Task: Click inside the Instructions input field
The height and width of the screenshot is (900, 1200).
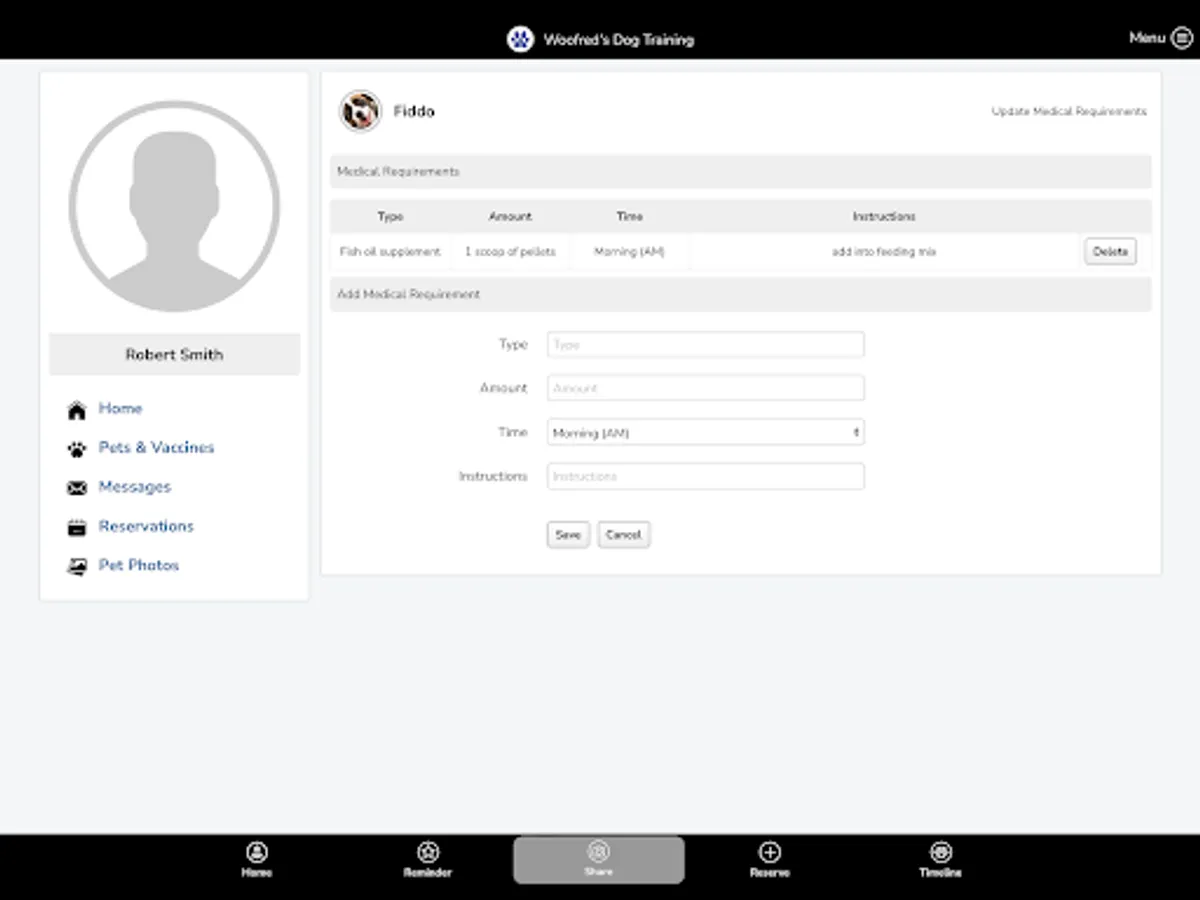Action: (705, 476)
